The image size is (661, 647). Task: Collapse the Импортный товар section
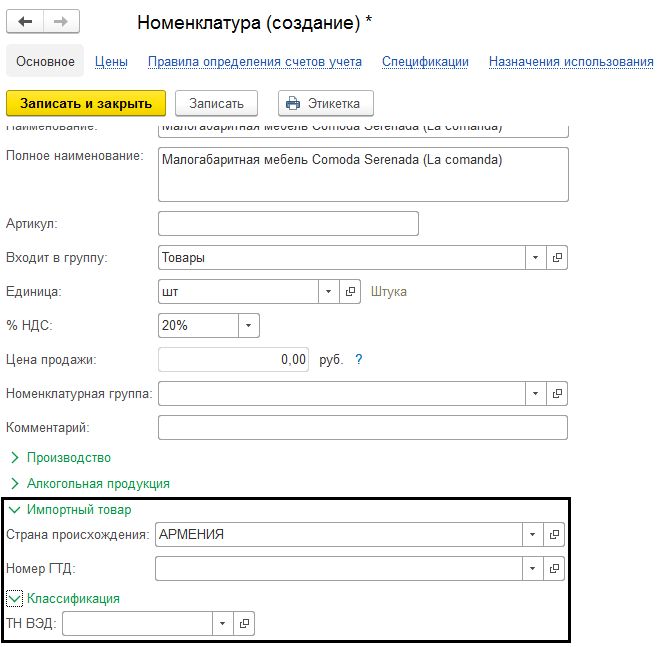click(70, 510)
